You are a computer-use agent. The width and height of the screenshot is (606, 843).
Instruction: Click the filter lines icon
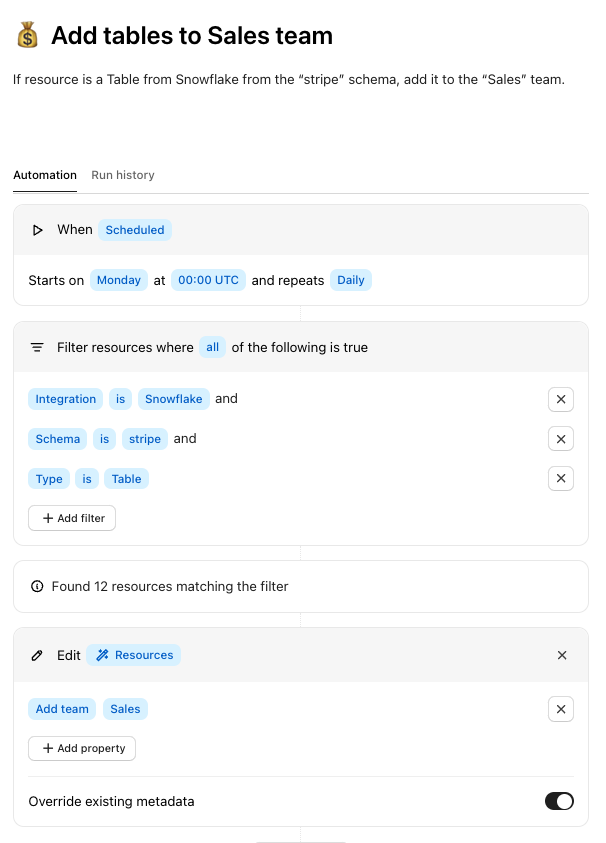click(38, 348)
